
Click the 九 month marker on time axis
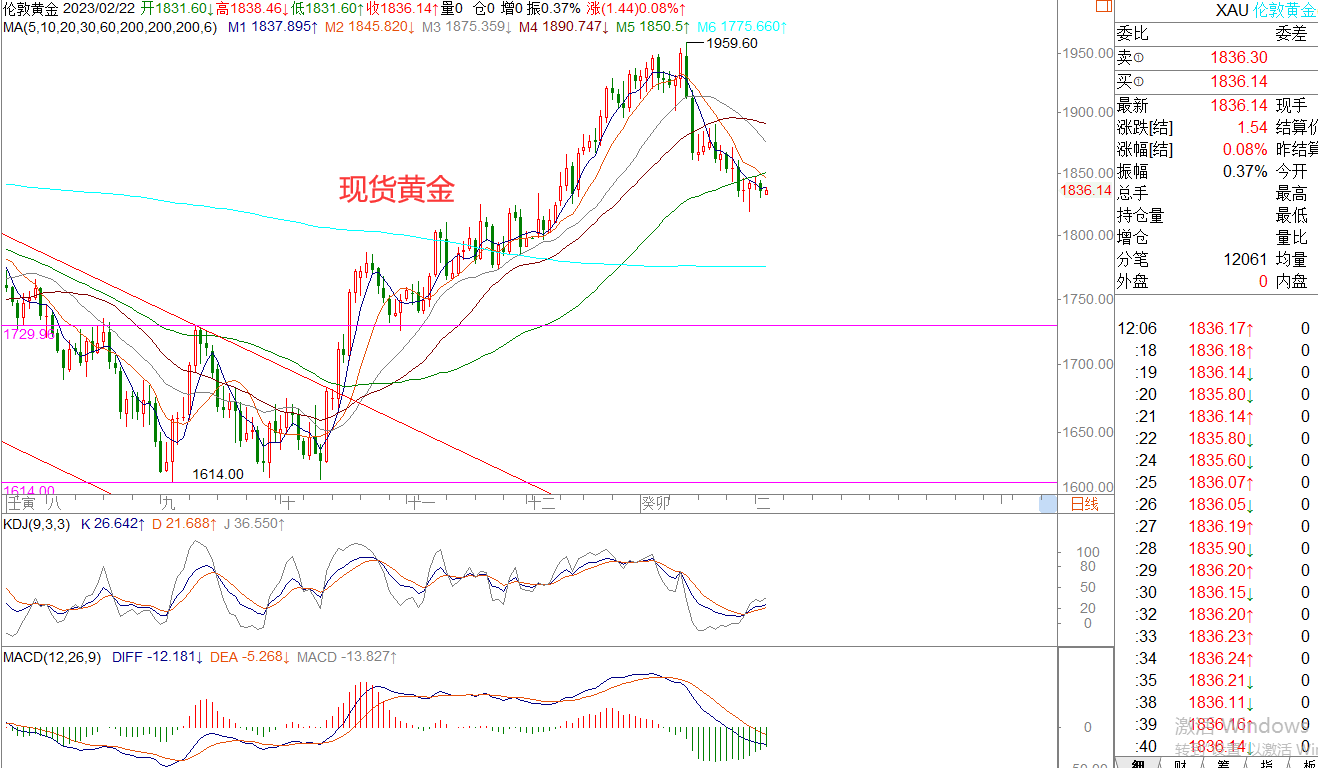pos(166,504)
